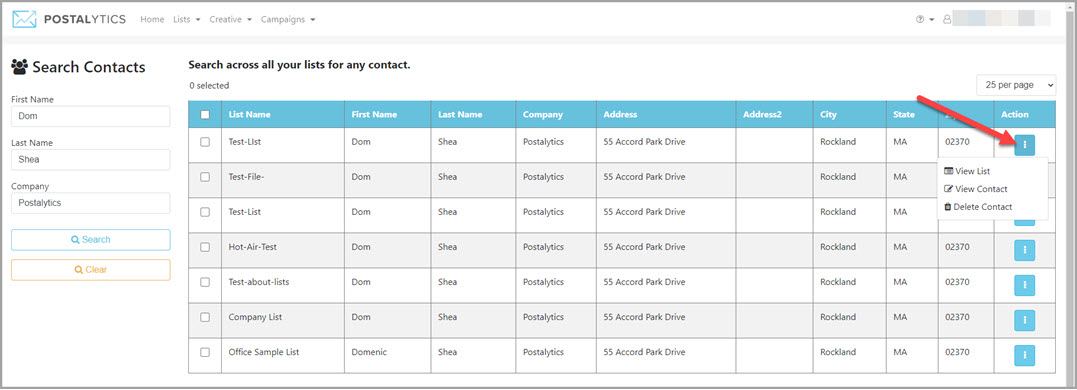Open action menu for Test-about-lists row
Viewport: 1077px width, 390px height.
point(1024,285)
